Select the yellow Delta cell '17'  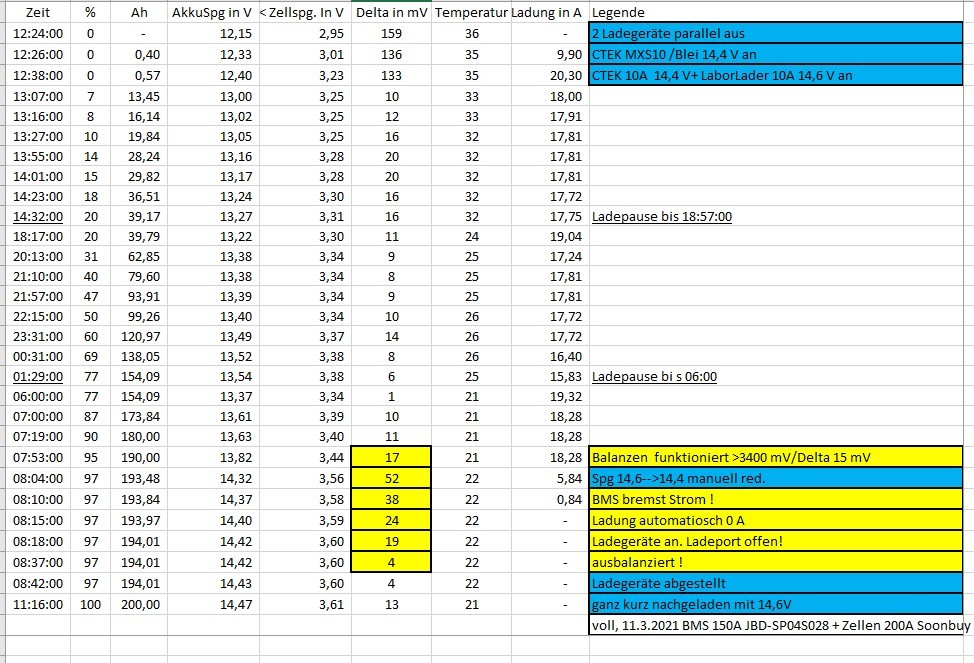click(x=391, y=457)
